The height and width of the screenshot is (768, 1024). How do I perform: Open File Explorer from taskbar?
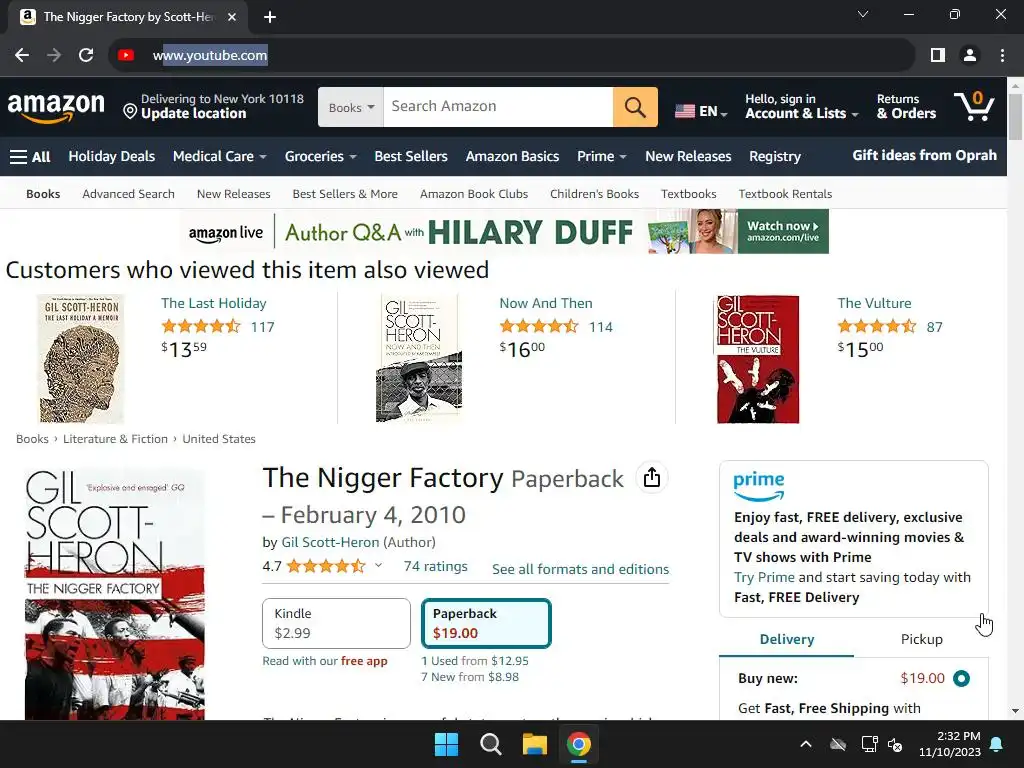[534, 744]
